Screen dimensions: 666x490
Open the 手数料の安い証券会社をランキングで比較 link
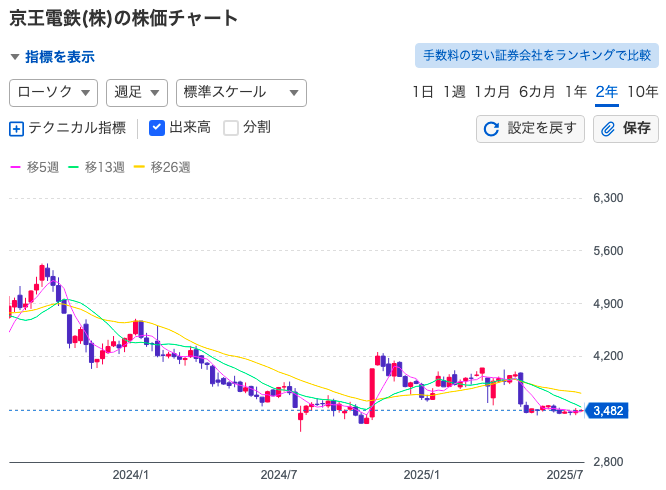tap(537, 55)
